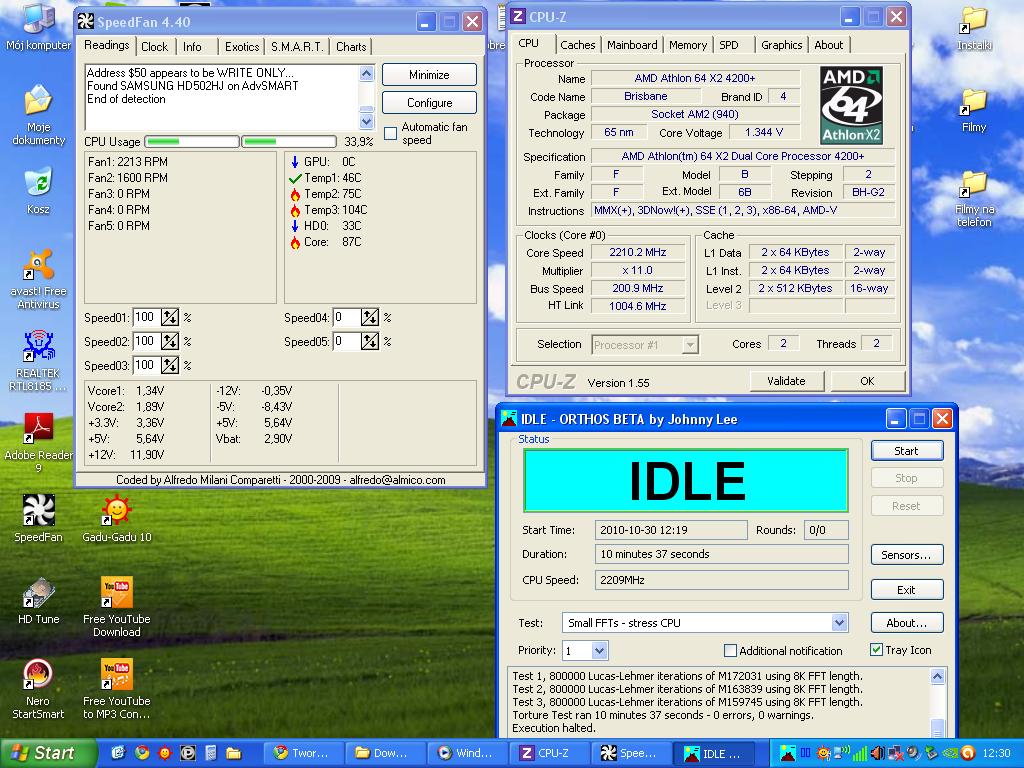Viewport: 1024px width, 768px height.
Task: Adjust the Speed01 spinner control
Action: pyautogui.click(x=170, y=318)
